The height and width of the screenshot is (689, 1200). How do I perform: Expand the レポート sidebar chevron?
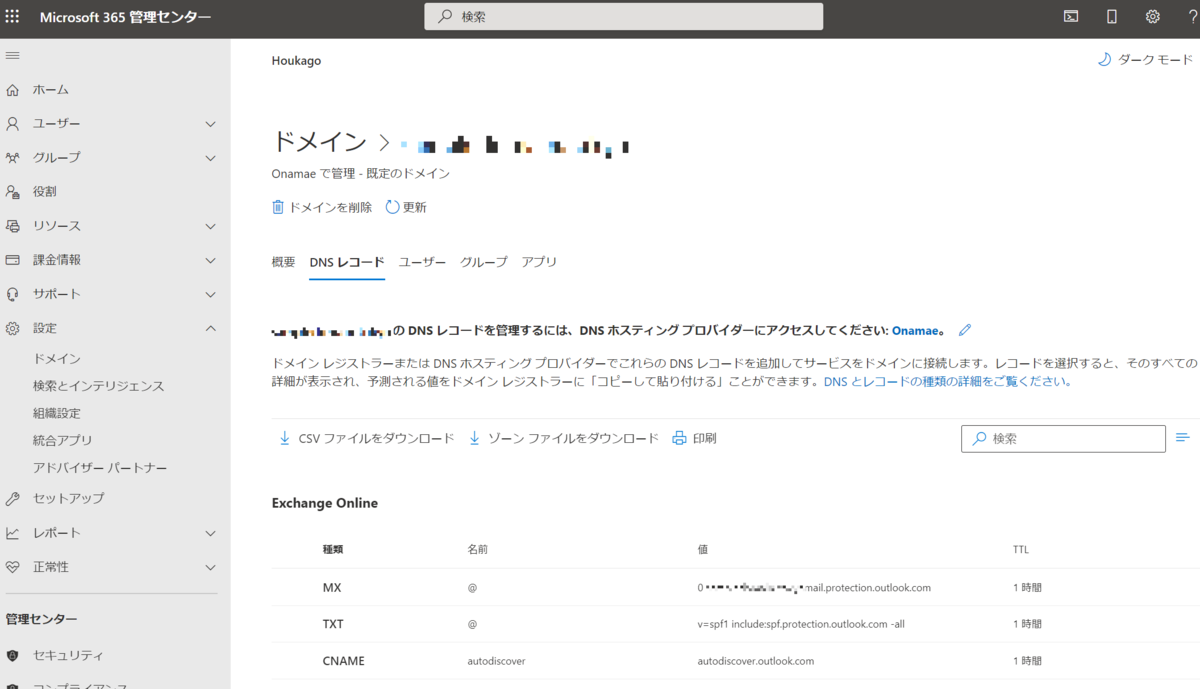coord(210,533)
